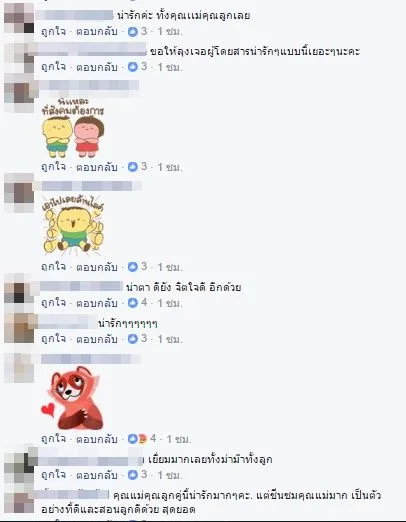Click the red panda heart sticker

pyautogui.click(x=73, y=398)
